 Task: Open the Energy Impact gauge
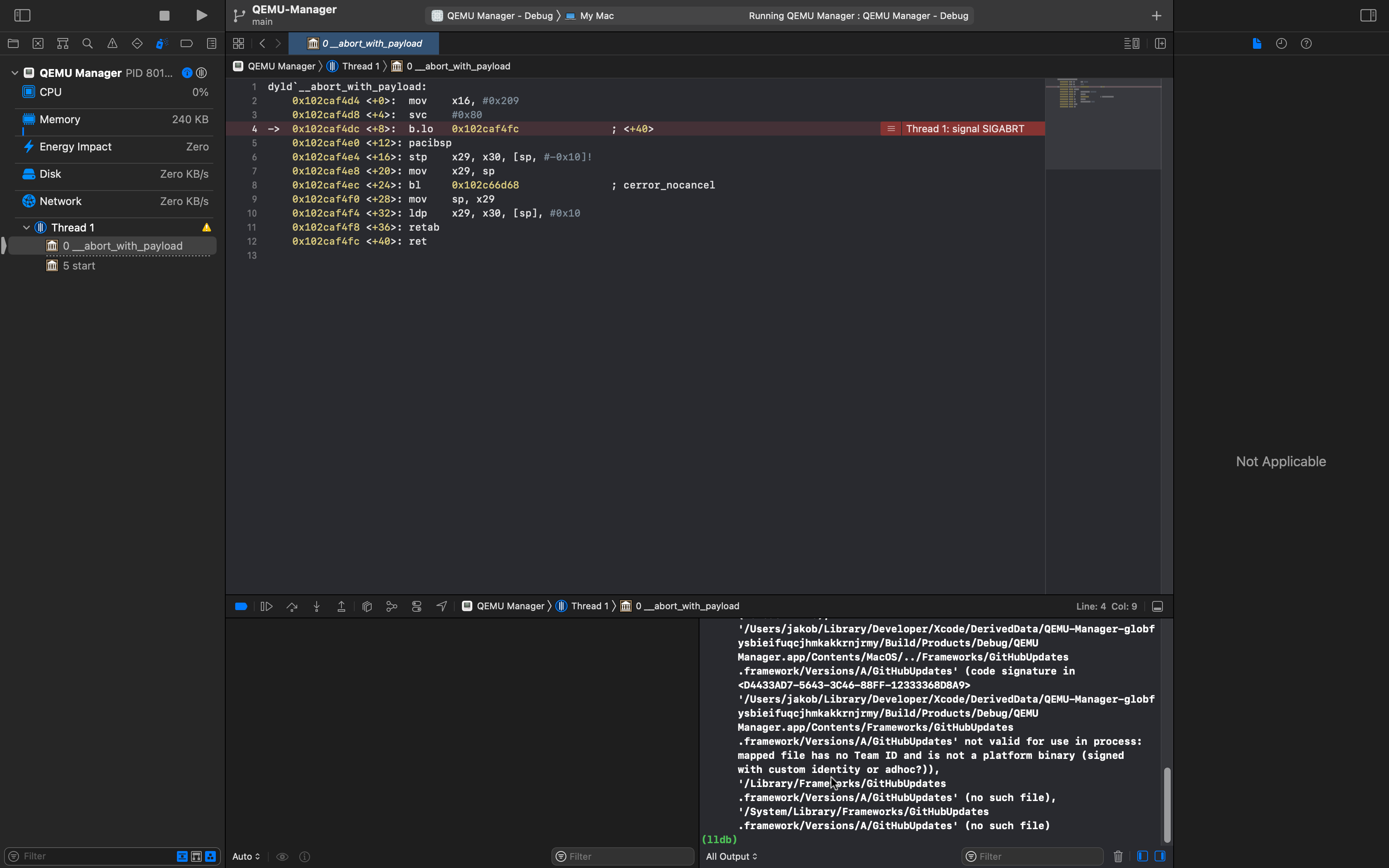[x=115, y=147]
